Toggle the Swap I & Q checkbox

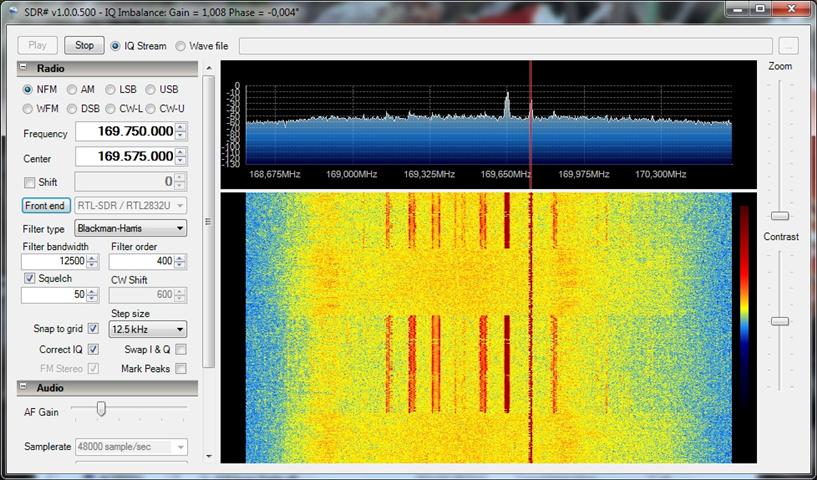[x=181, y=349]
